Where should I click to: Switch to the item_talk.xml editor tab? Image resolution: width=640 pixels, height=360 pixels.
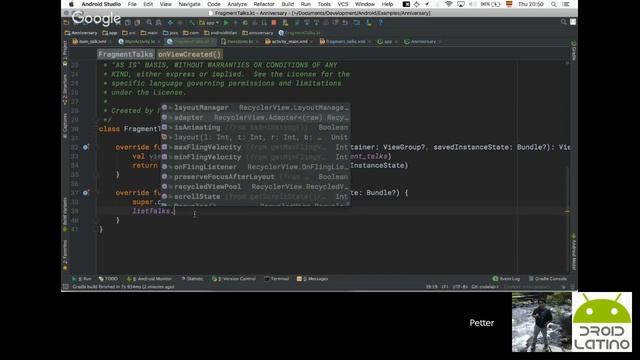90,42
